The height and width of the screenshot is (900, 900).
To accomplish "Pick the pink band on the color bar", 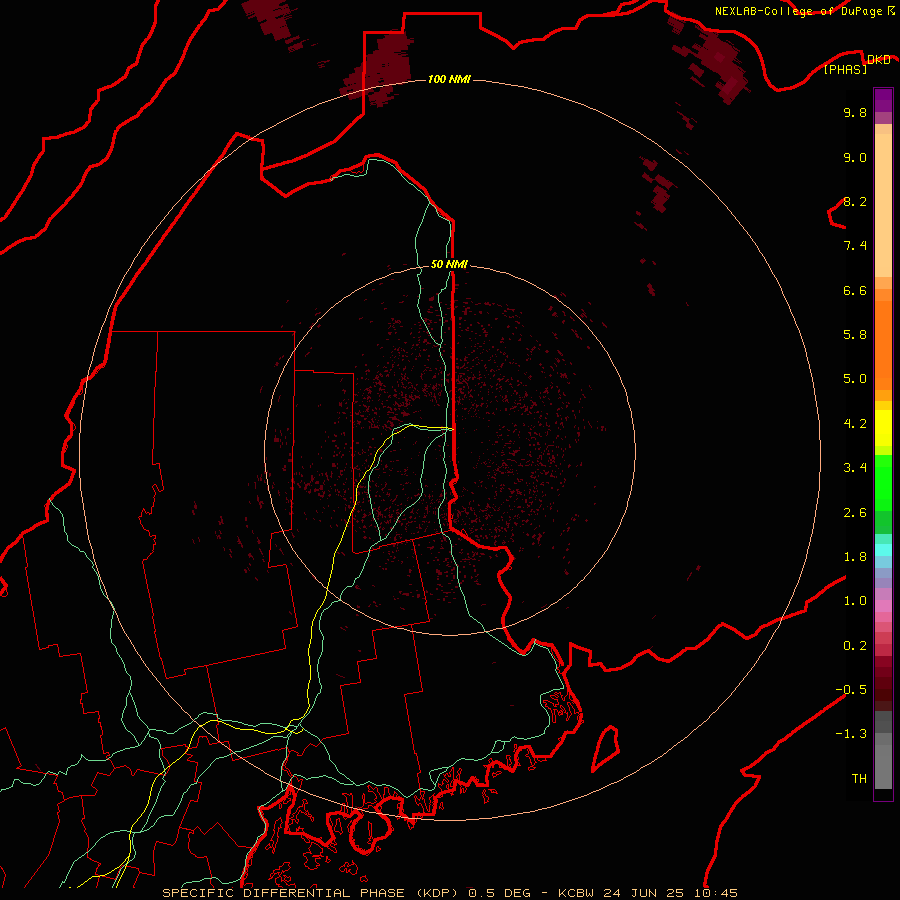I will [x=883, y=606].
